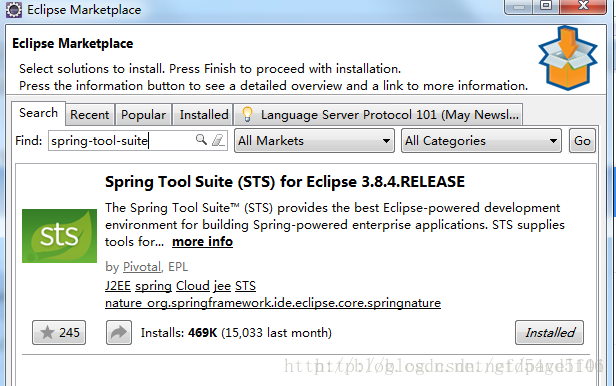Click the Marketplace box icon at top right
Screen dimensions: 616x386
coord(568,58)
